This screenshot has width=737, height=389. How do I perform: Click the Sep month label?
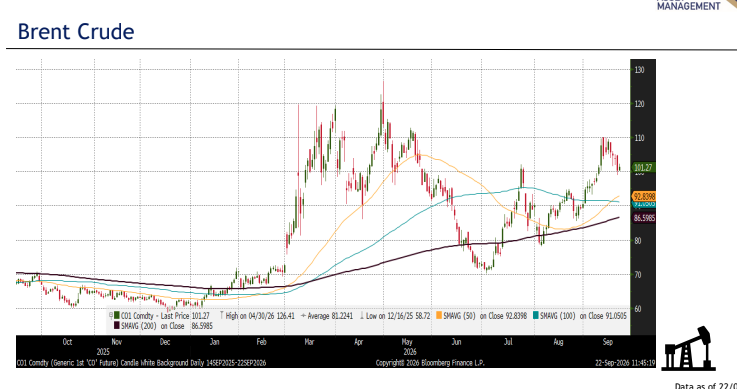click(607, 342)
